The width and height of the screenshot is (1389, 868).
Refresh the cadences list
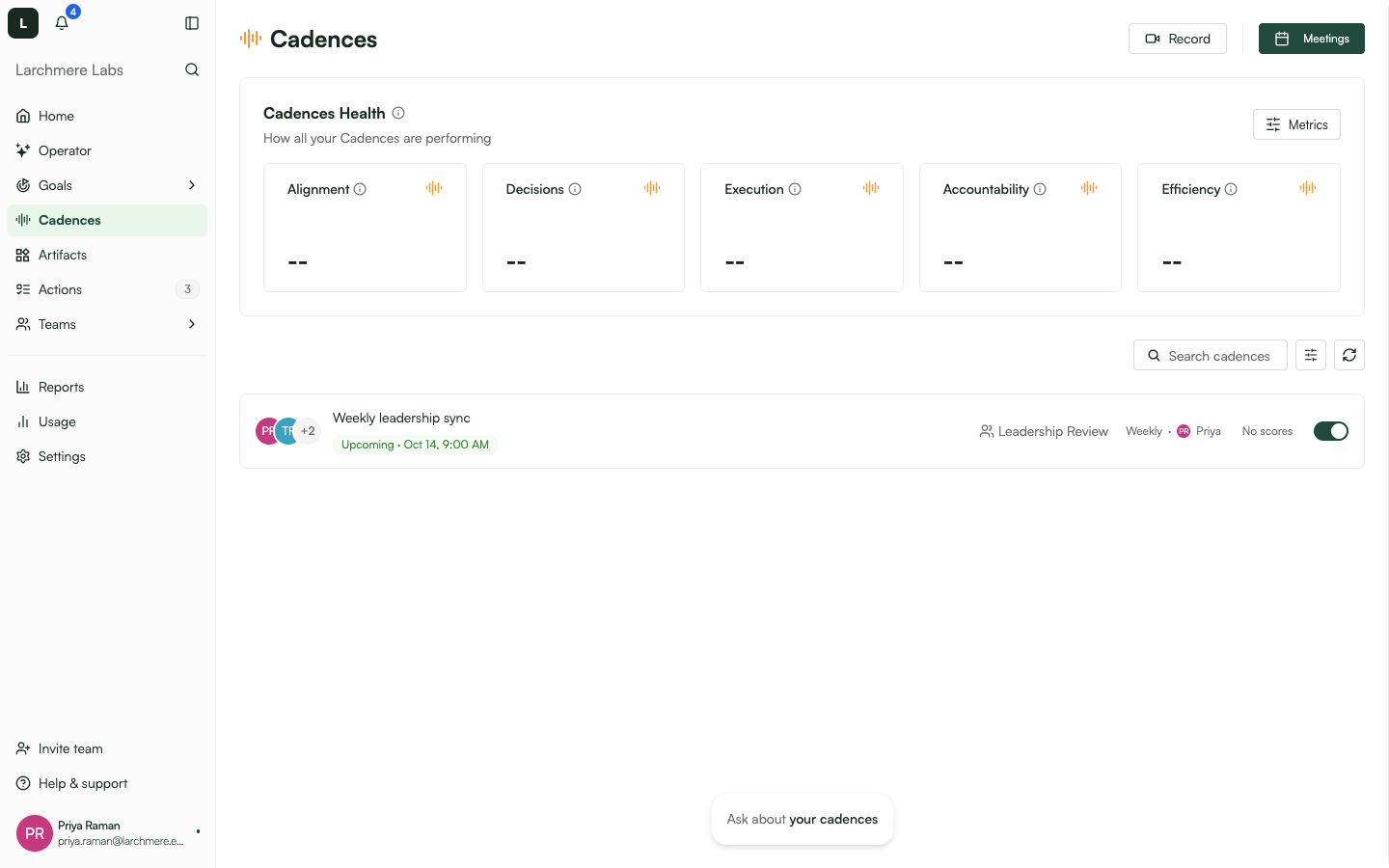(x=1349, y=355)
